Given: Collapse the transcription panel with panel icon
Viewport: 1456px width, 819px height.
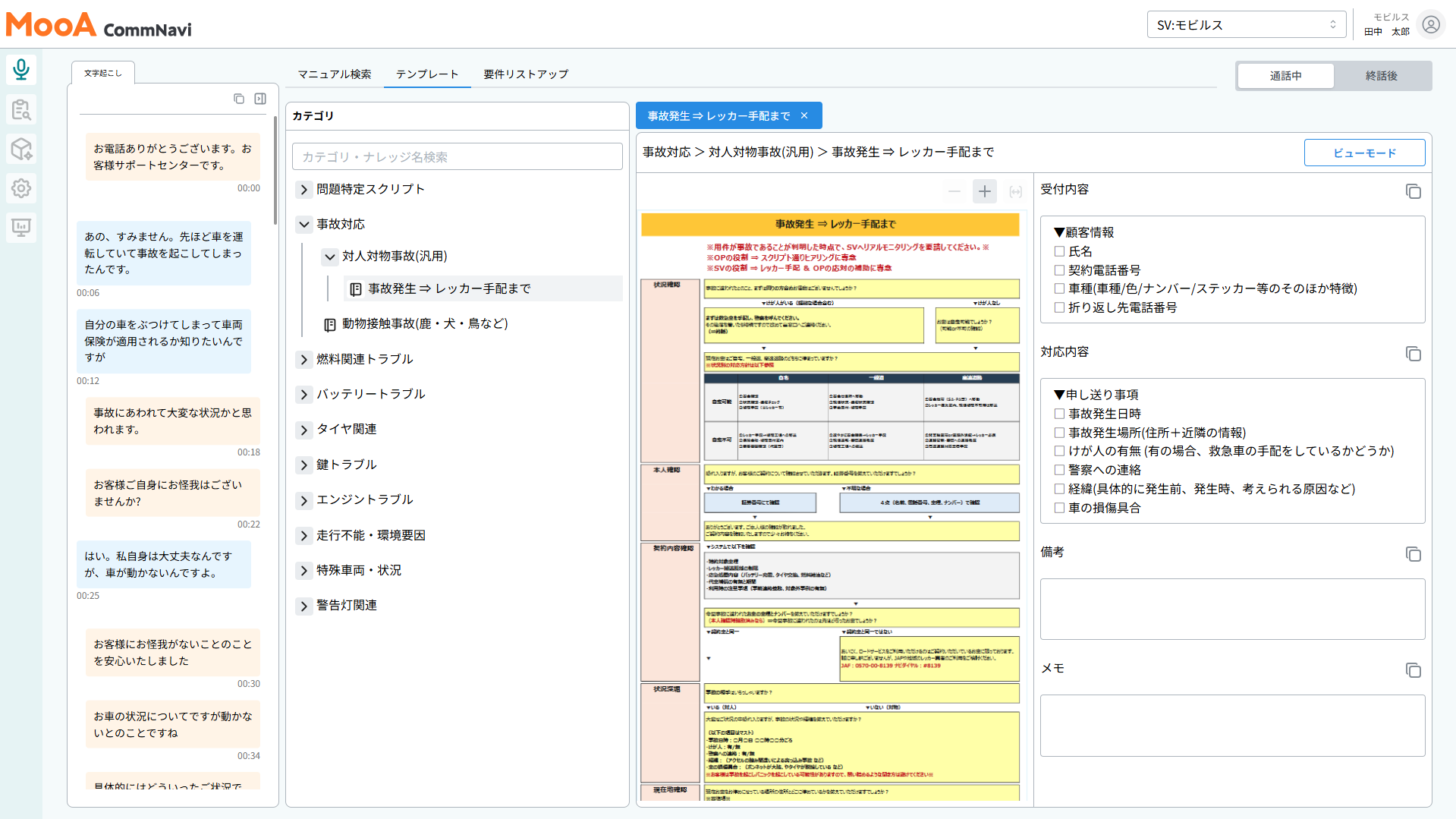Looking at the screenshot, I should click(x=260, y=99).
